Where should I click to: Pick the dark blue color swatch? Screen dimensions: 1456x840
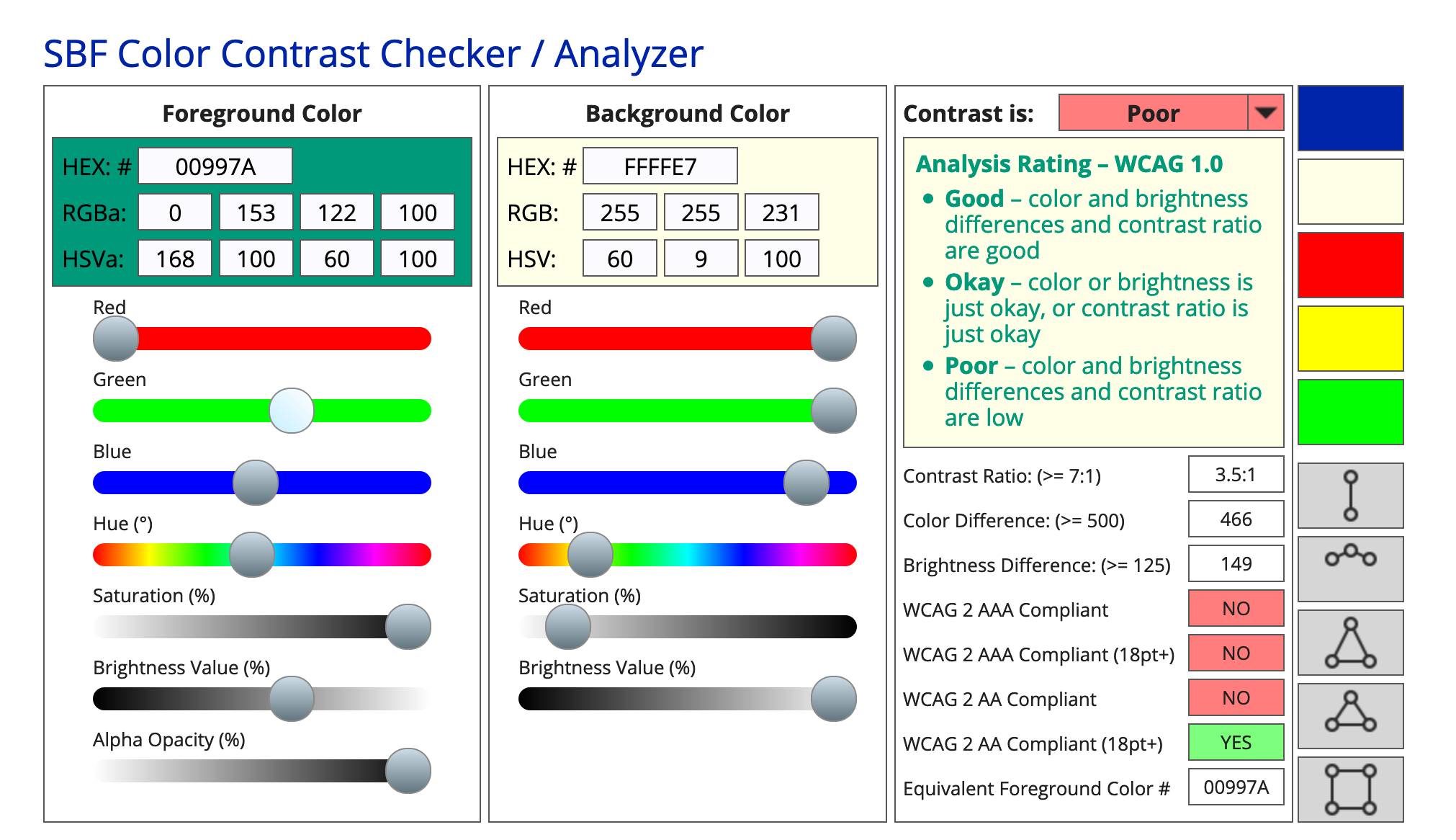[1350, 118]
